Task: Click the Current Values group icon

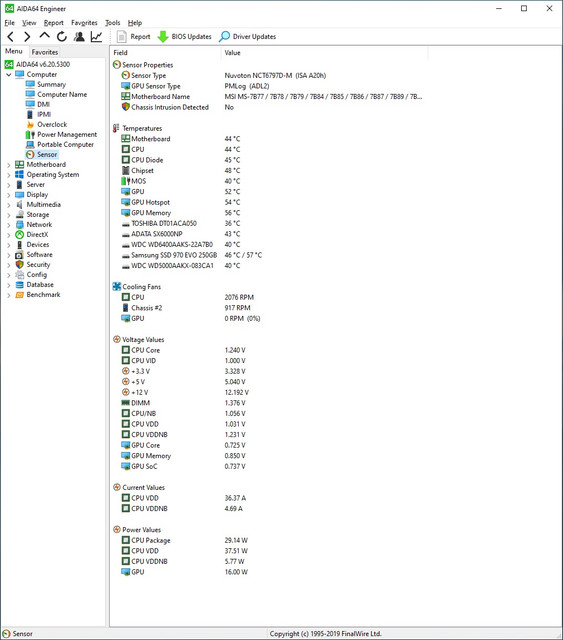Action: tap(117, 487)
